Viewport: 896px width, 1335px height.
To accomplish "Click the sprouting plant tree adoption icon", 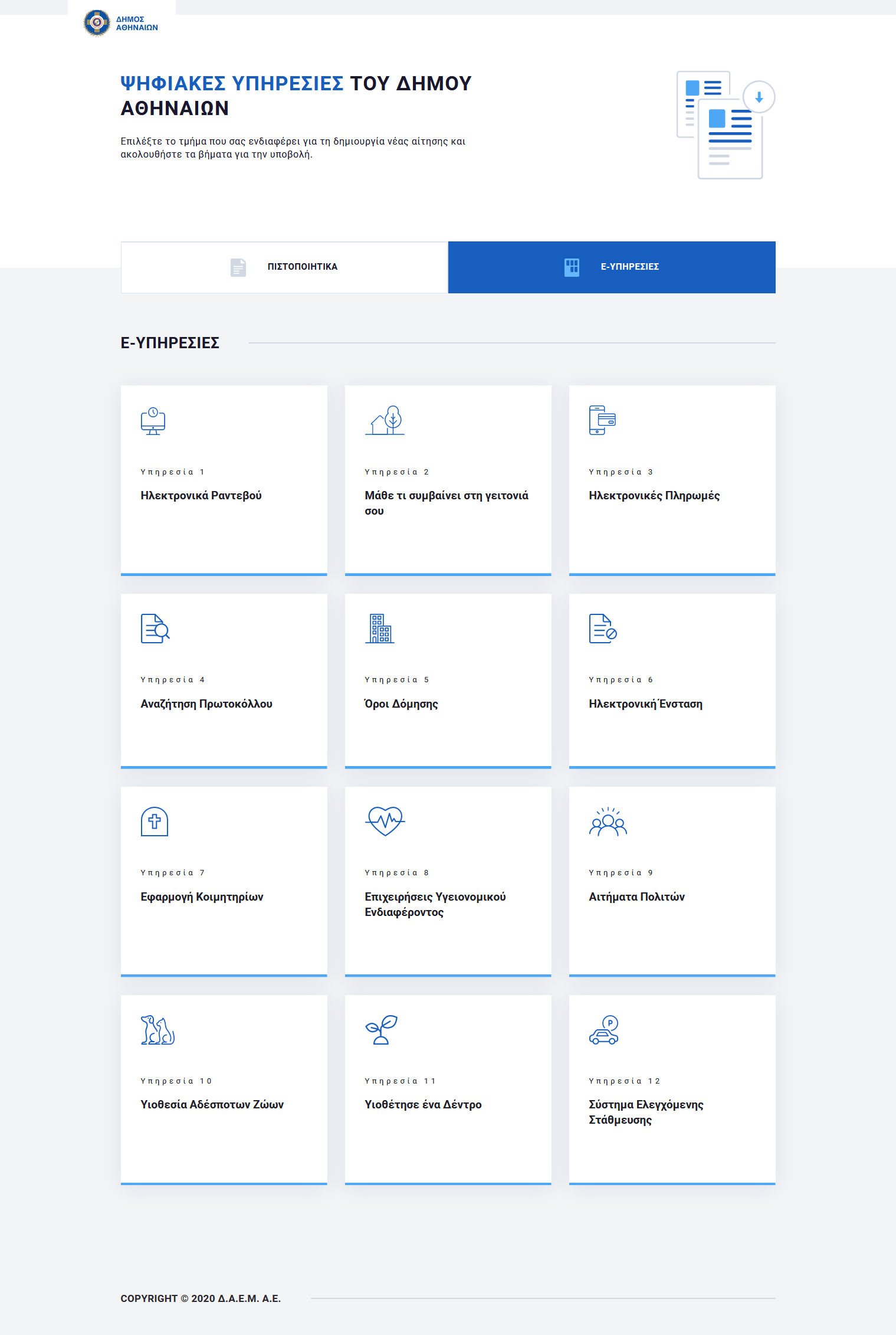I will 381,1030.
